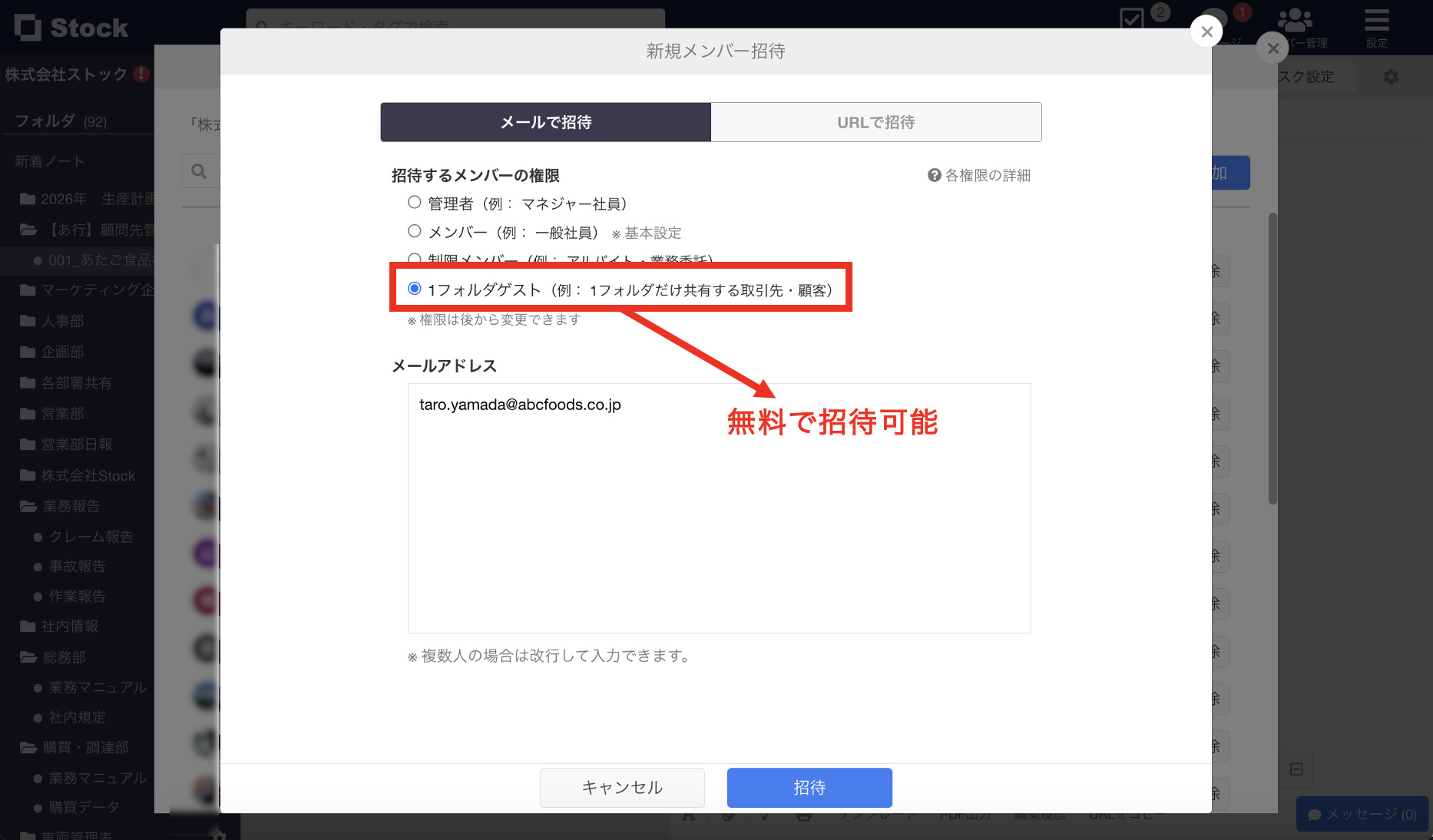Click the 招待 invite button
The image size is (1433, 840).
[809, 787]
